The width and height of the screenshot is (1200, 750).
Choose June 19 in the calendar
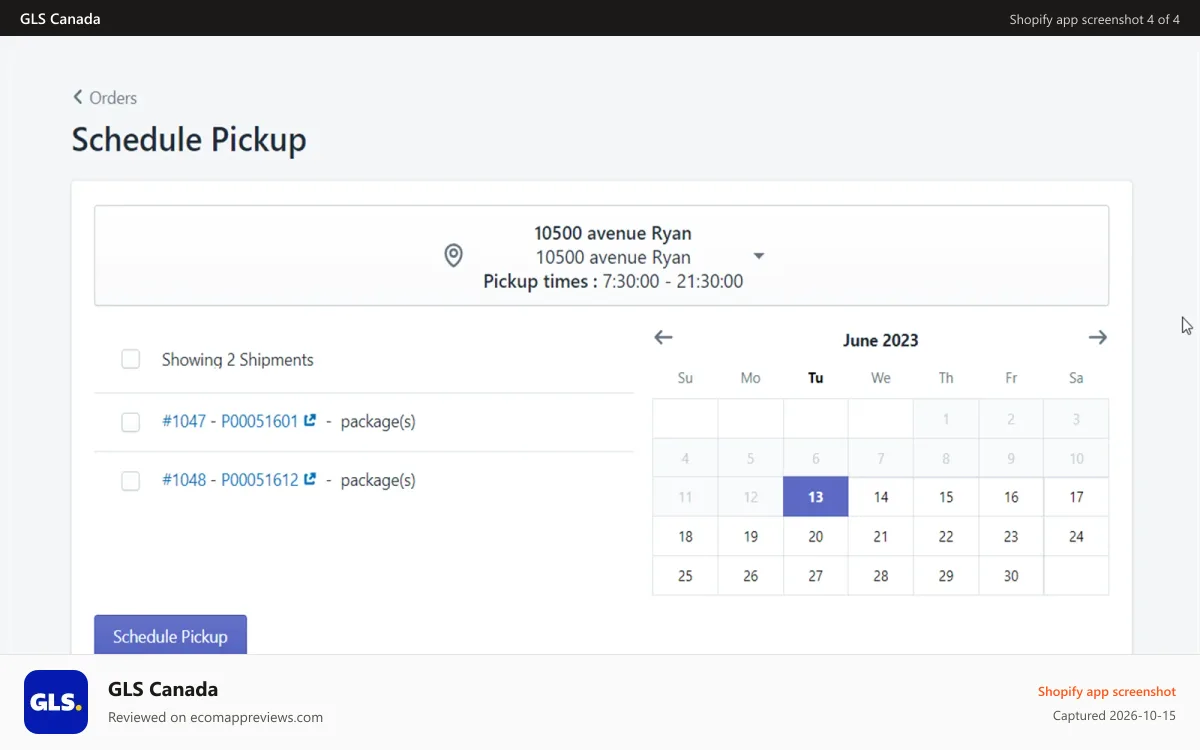pyautogui.click(x=751, y=537)
